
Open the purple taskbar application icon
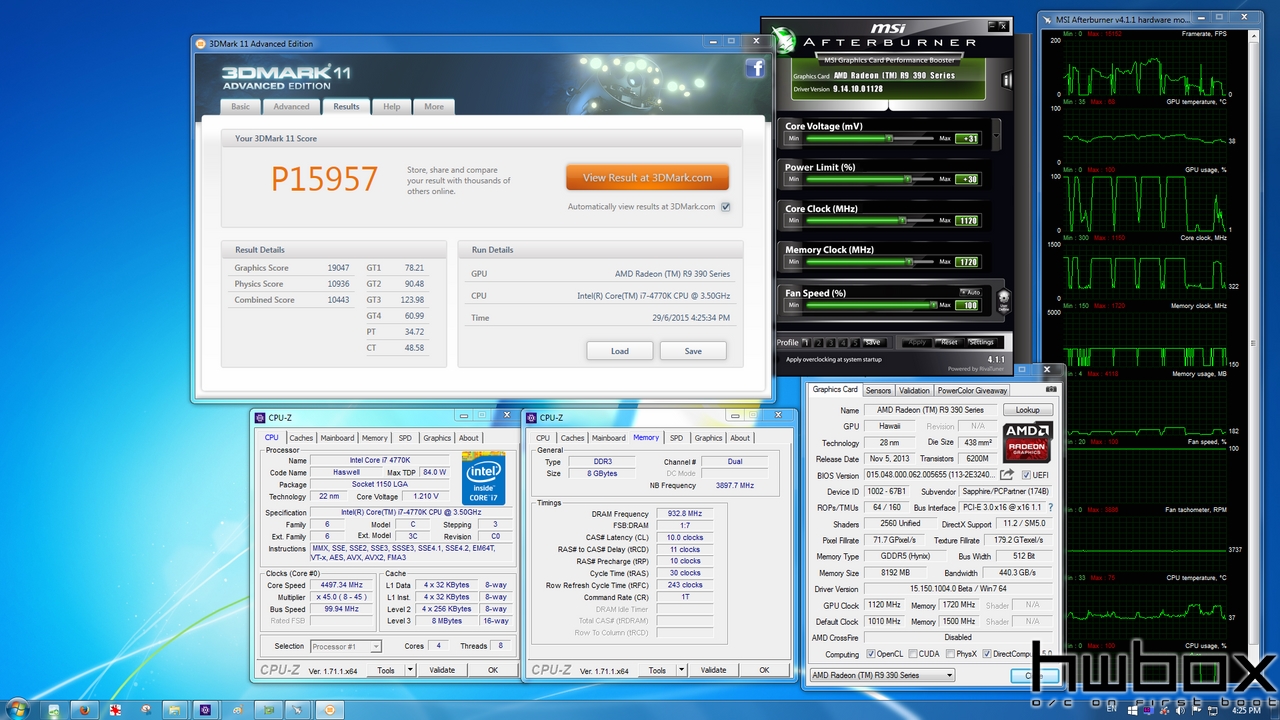click(x=206, y=709)
